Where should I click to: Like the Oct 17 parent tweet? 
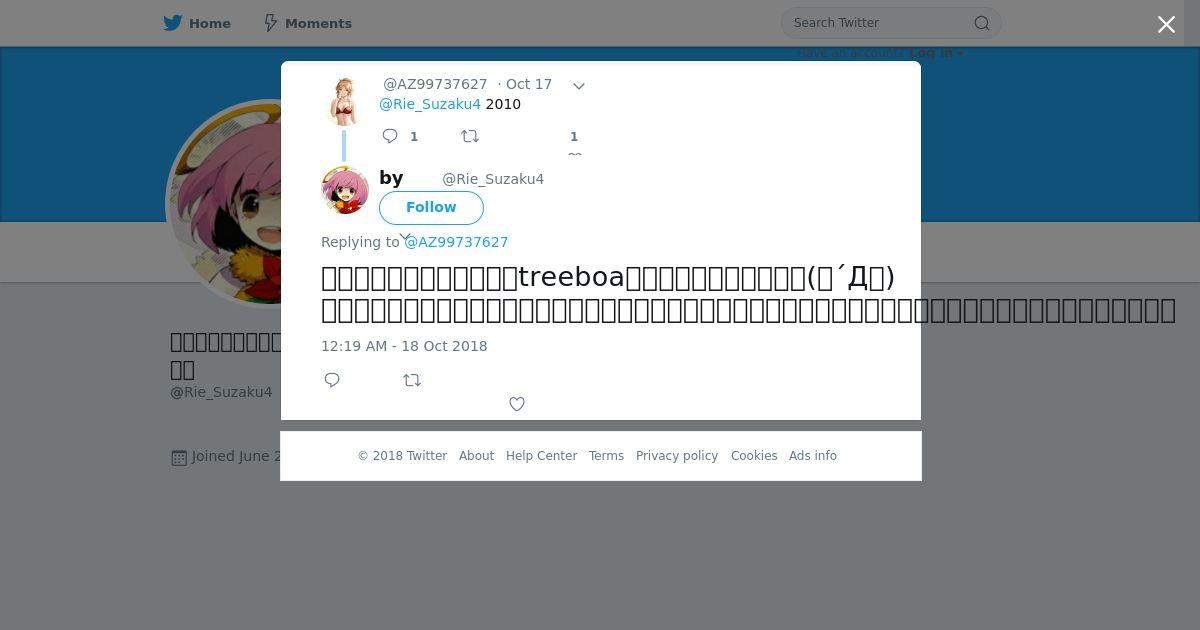[x=574, y=154]
